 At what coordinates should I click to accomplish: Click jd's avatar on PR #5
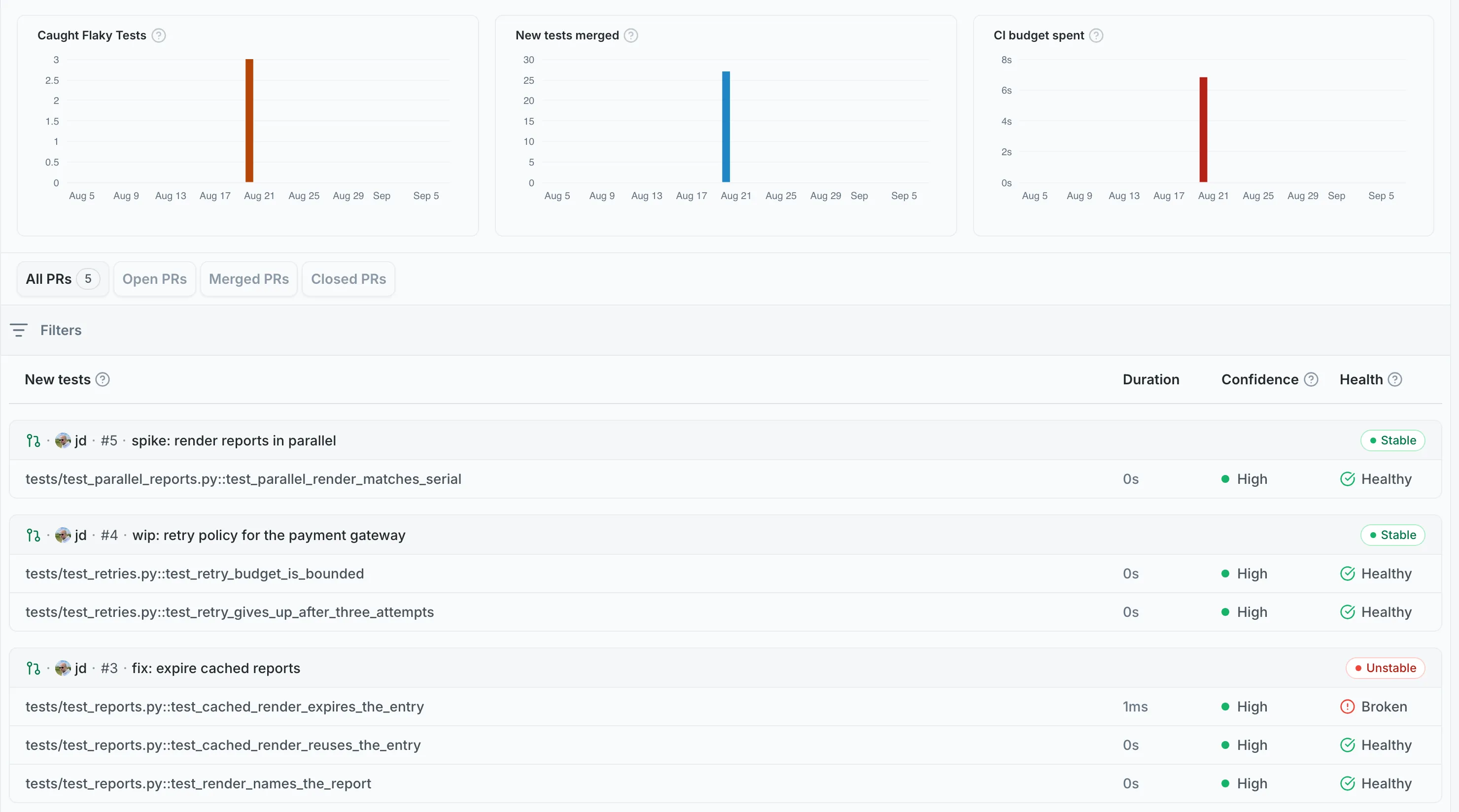click(x=63, y=440)
